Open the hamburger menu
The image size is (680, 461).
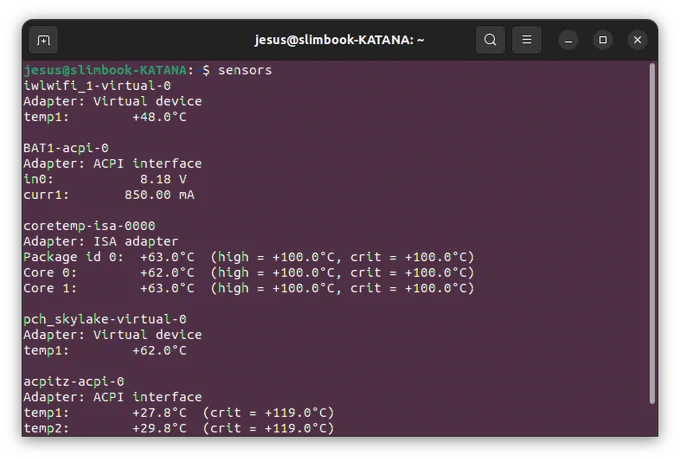tap(526, 40)
